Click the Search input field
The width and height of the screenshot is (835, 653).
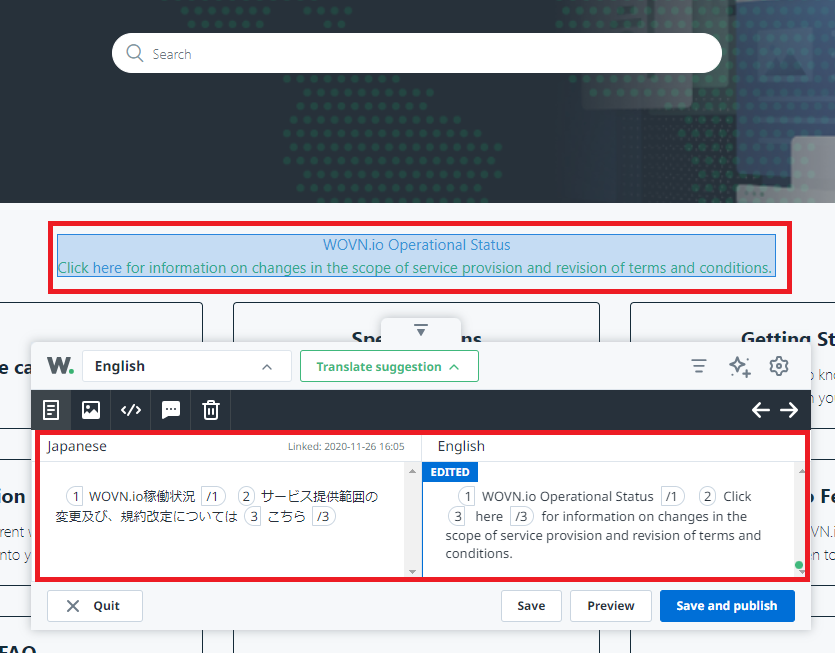[x=418, y=52]
